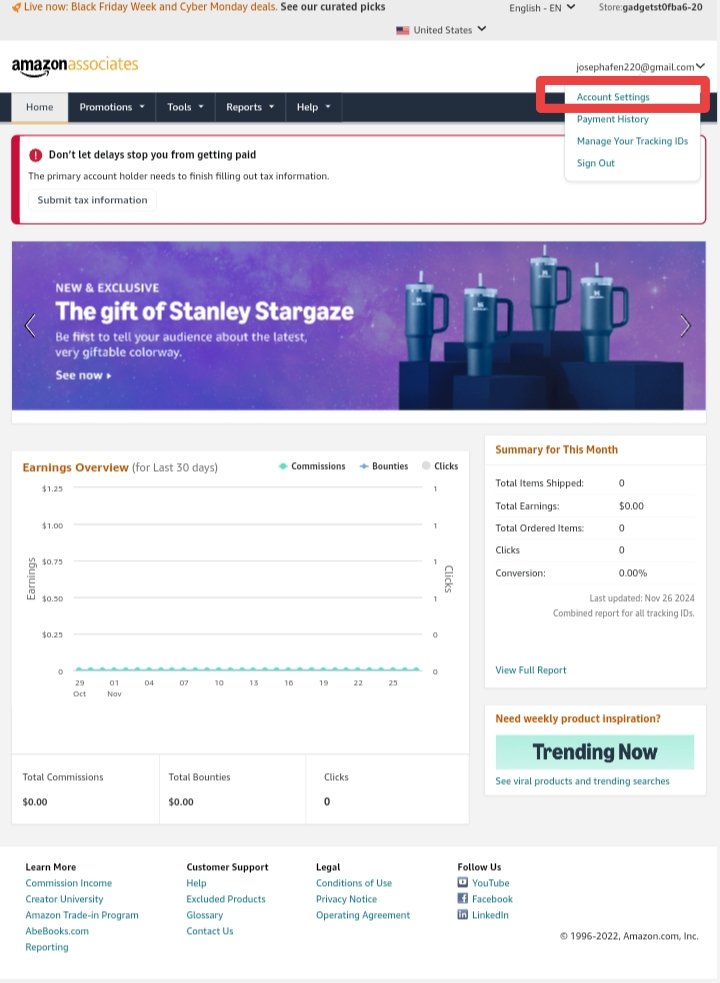Click Last updated: Nov 26 2024 text
720x983 pixels.
pyautogui.click(x=642, y=598)
